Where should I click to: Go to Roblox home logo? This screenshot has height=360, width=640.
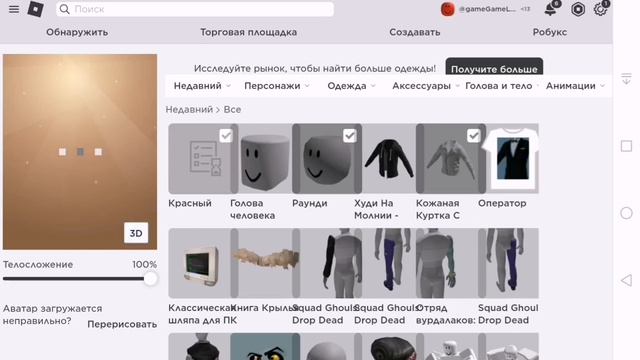[x=36, y=9]
